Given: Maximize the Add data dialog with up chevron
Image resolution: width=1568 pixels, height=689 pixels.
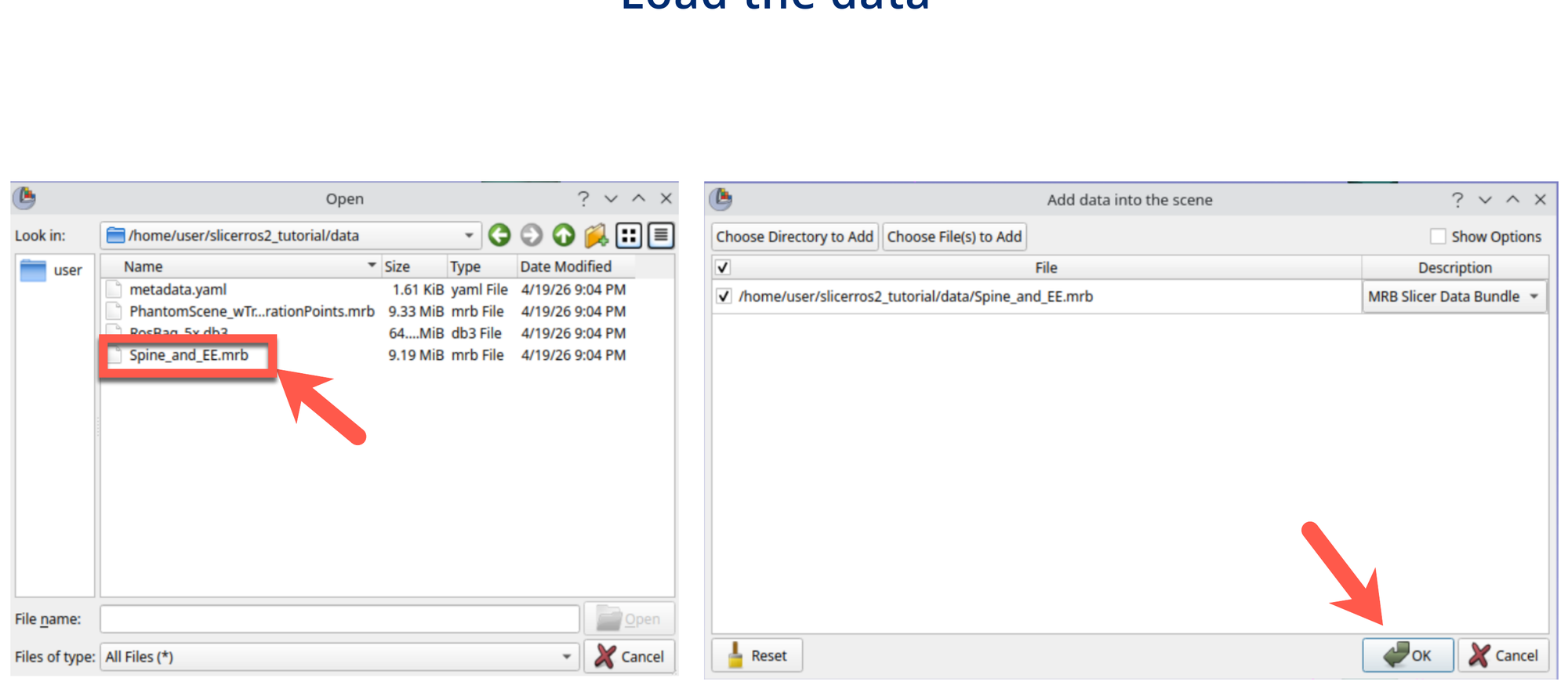Looking at the screenshot, I should pyautogui.click(x=1512, y=200).
